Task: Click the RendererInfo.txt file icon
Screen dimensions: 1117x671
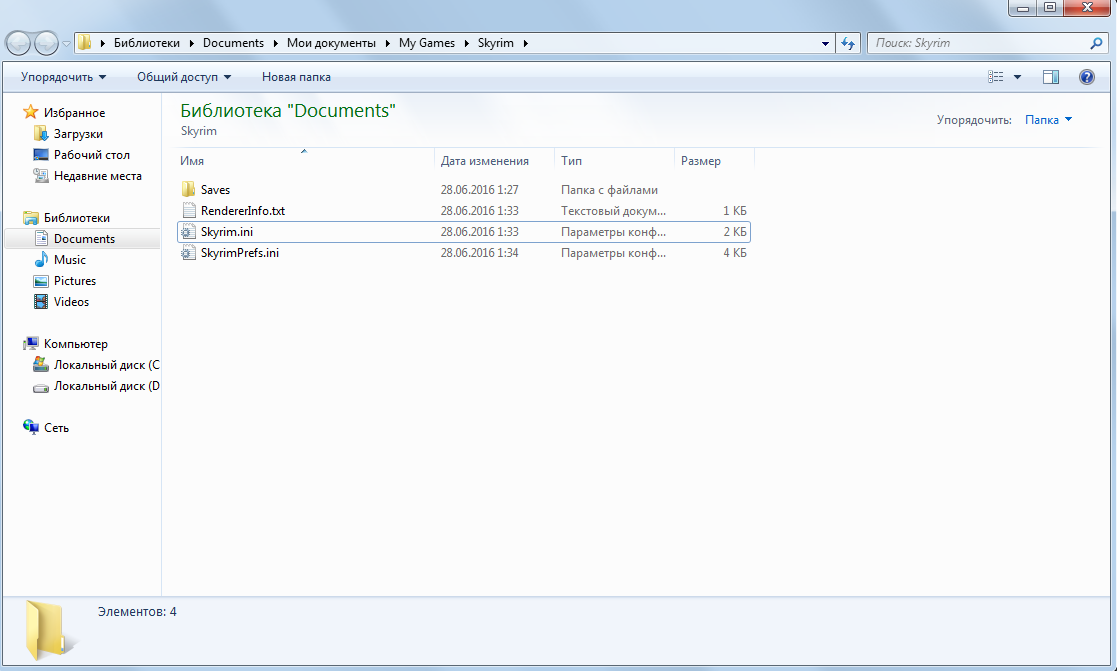Action: [188, 210]
